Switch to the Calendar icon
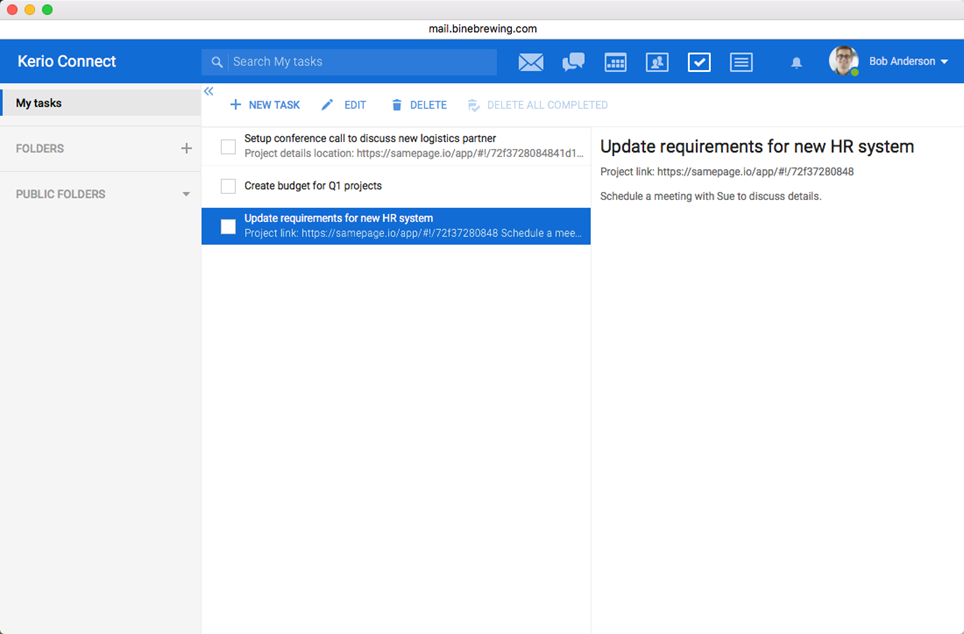Viewport: 964px width, 634px height. tap(615, 62)
